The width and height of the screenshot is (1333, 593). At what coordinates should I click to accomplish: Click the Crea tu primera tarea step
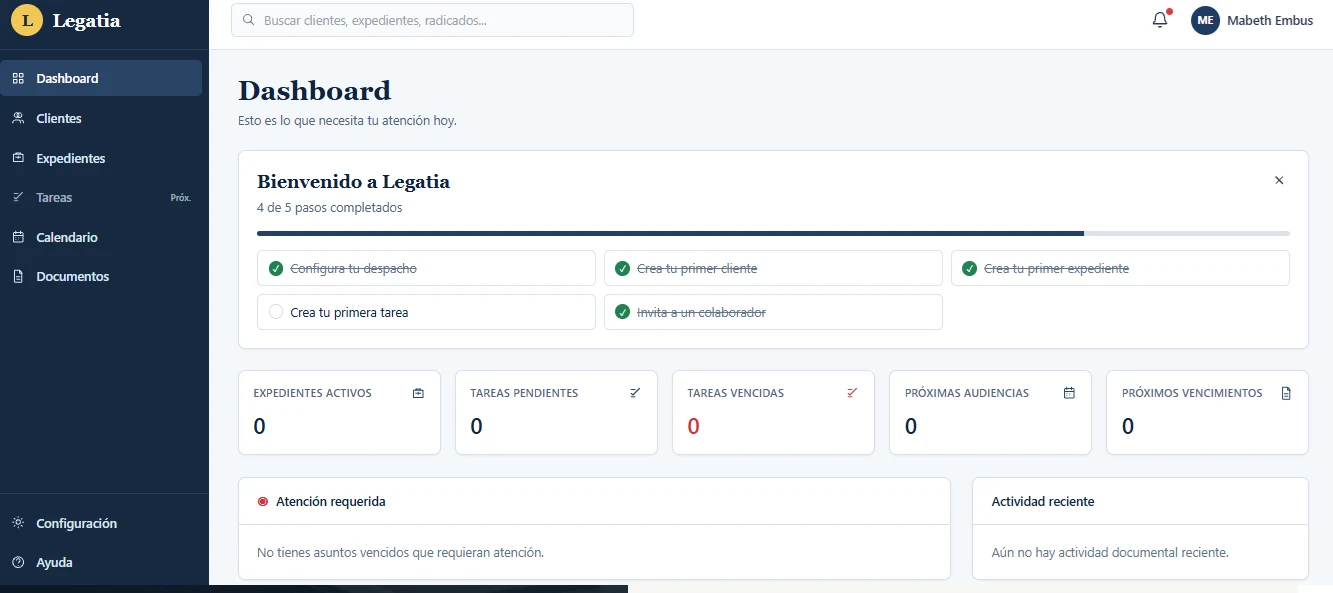pos(426,312)
